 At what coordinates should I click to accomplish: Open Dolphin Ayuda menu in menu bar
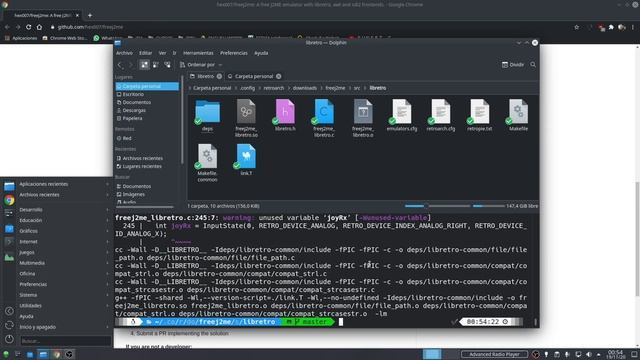[261, 53]
